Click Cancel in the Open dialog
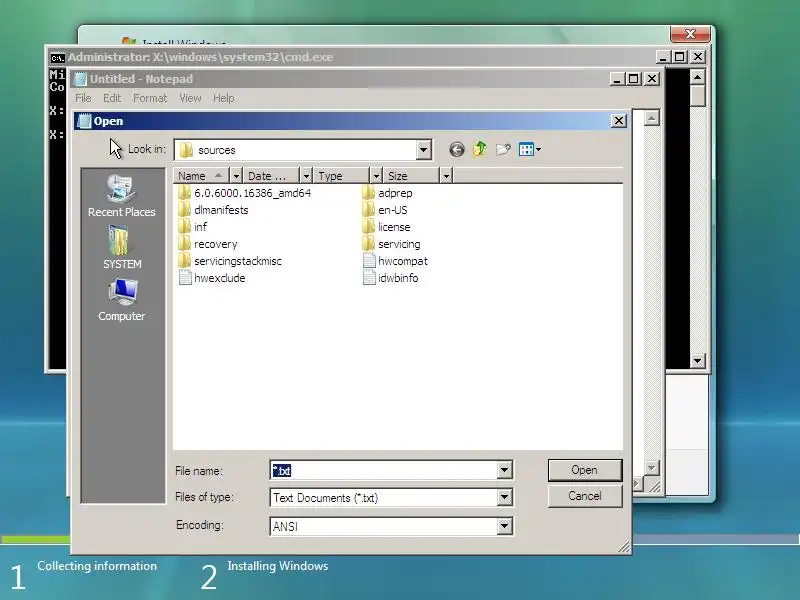This screenshot has width=800, height=600. pos(585,496)
